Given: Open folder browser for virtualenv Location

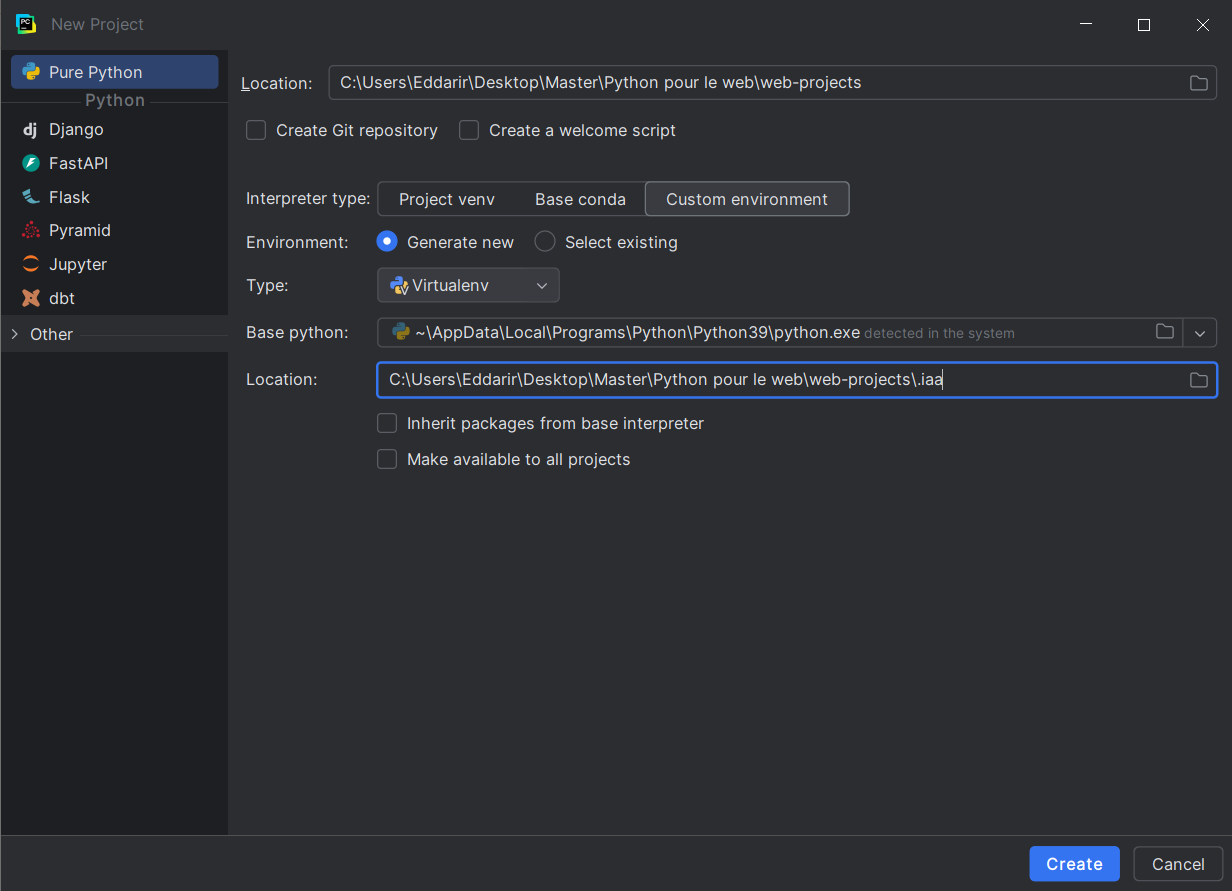Looking at the screenshot, I should click(1198, 380).
